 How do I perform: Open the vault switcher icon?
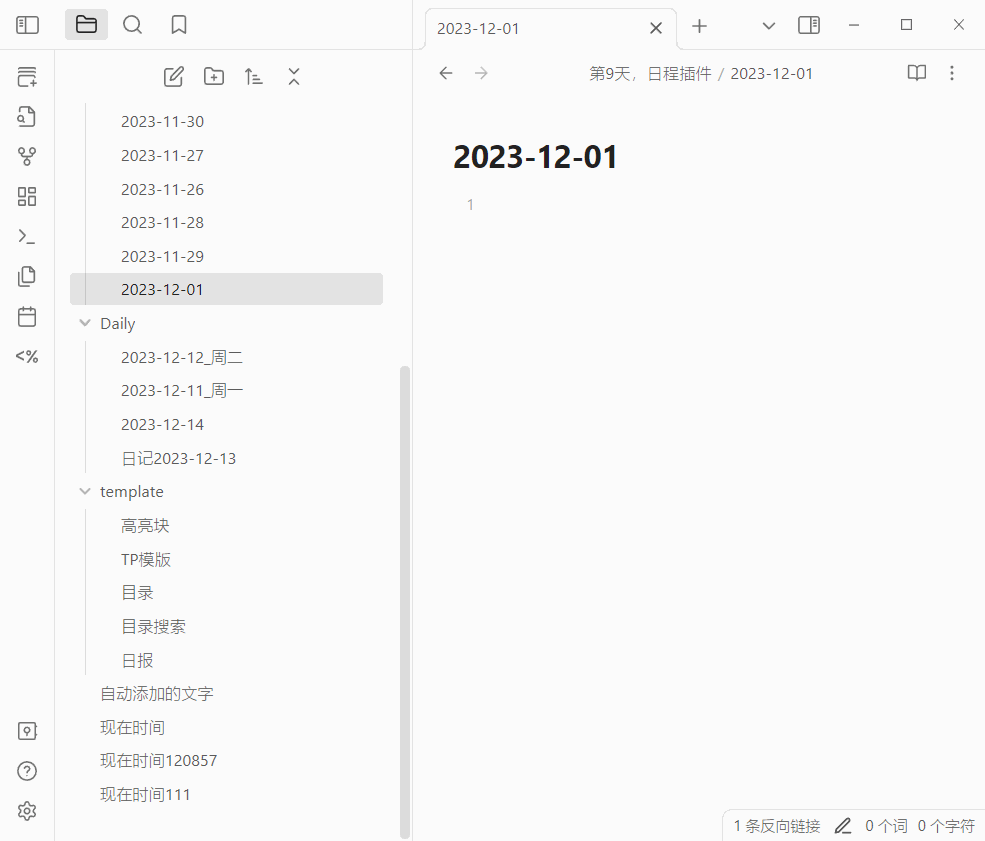27,731
